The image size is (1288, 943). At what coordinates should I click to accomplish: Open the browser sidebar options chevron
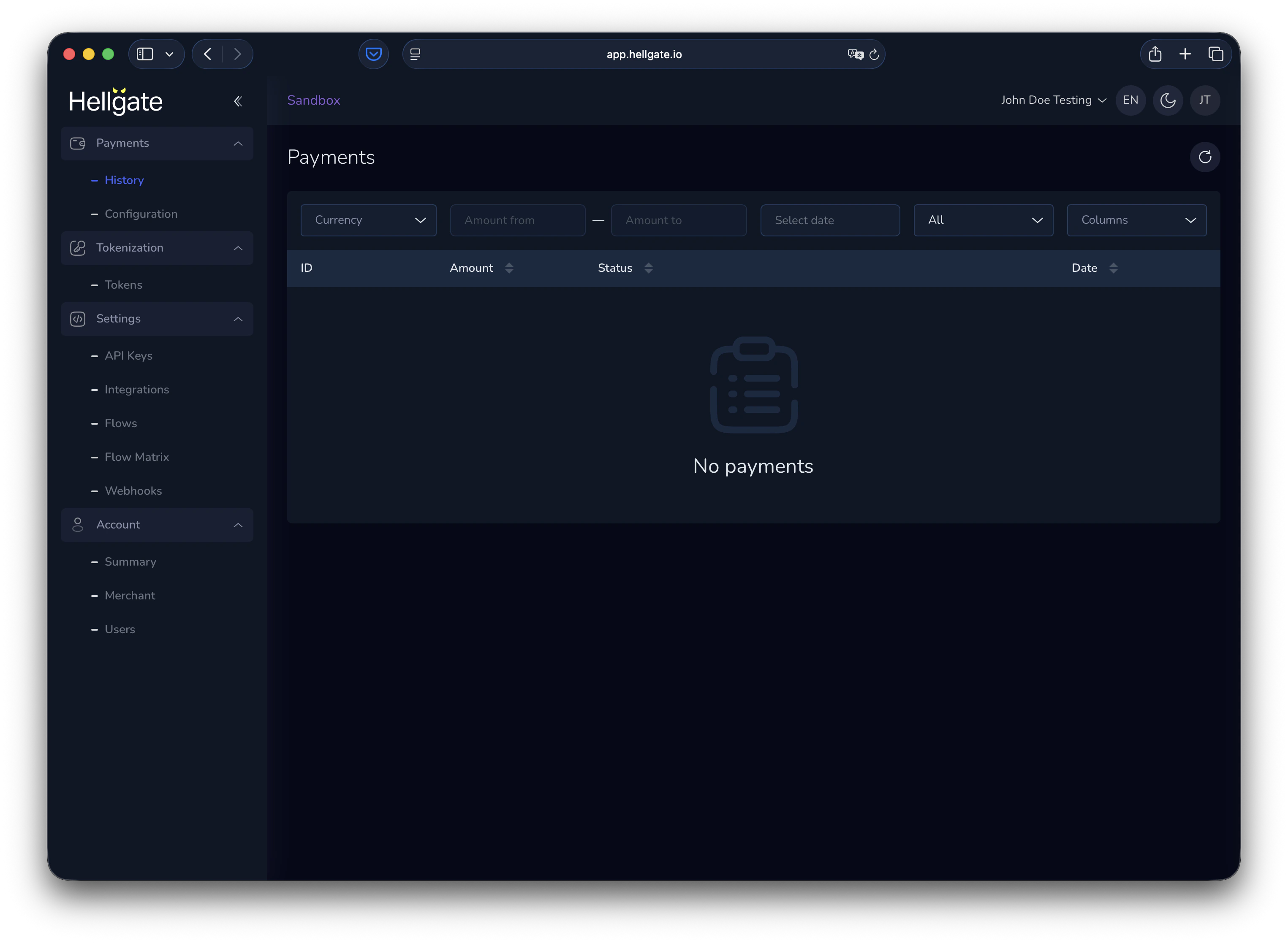pyautogui.click(x=169, y=54)
